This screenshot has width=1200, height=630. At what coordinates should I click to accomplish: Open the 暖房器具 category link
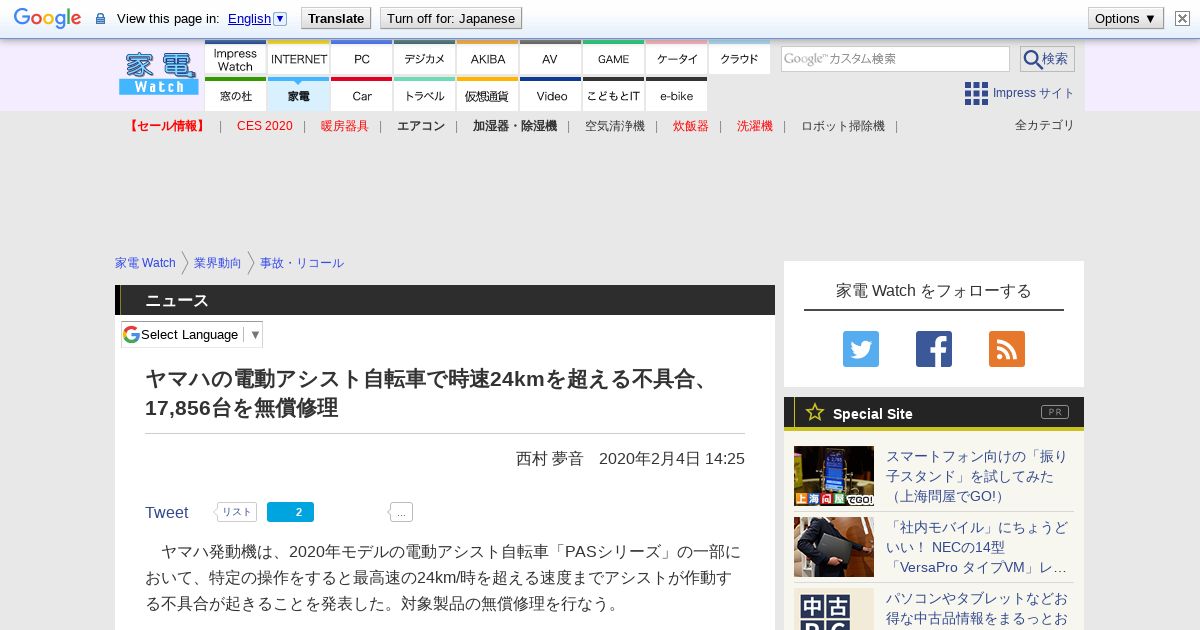pos(345,126)
